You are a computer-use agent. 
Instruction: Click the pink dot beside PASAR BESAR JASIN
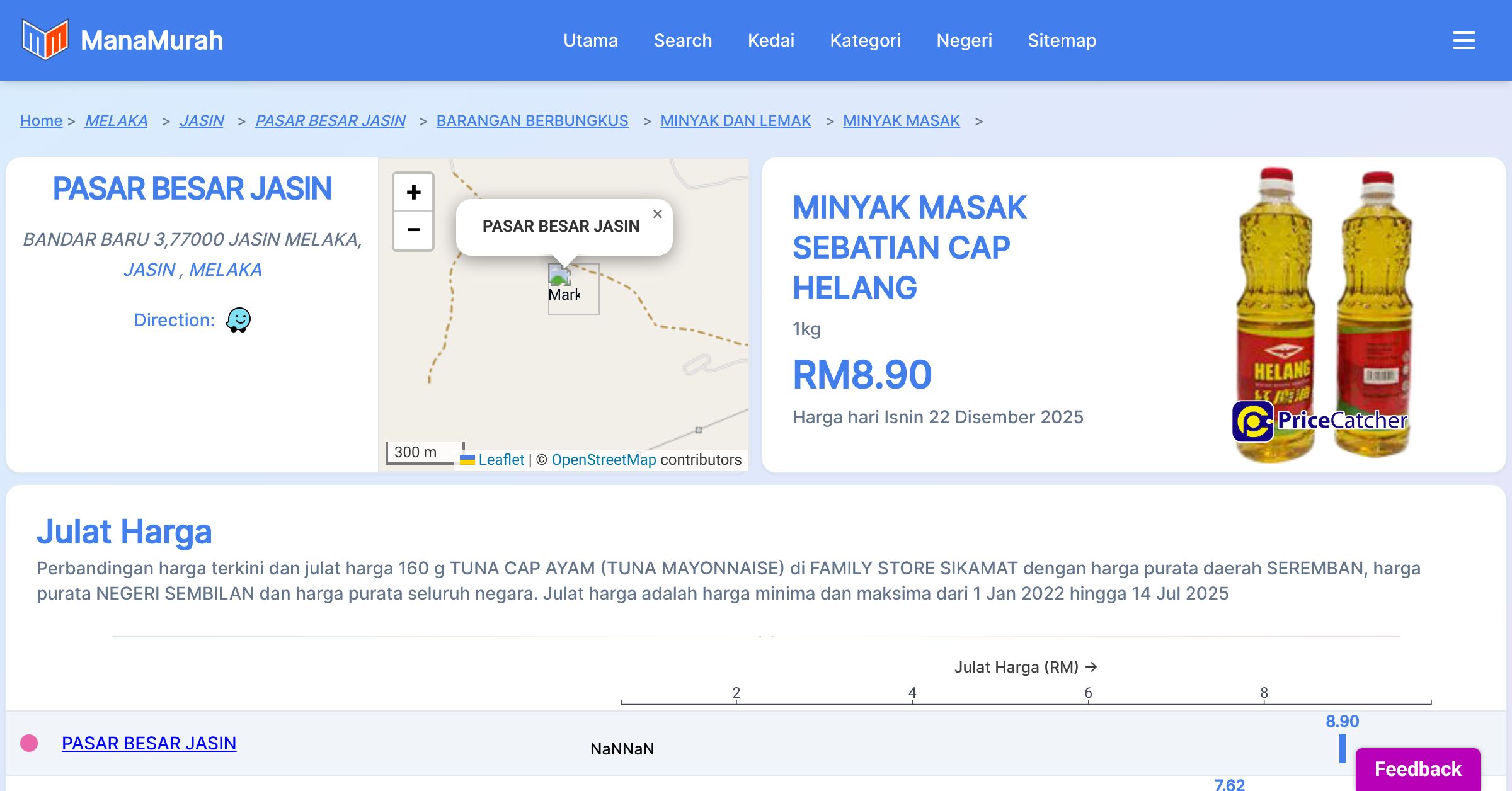click(29, 743)
